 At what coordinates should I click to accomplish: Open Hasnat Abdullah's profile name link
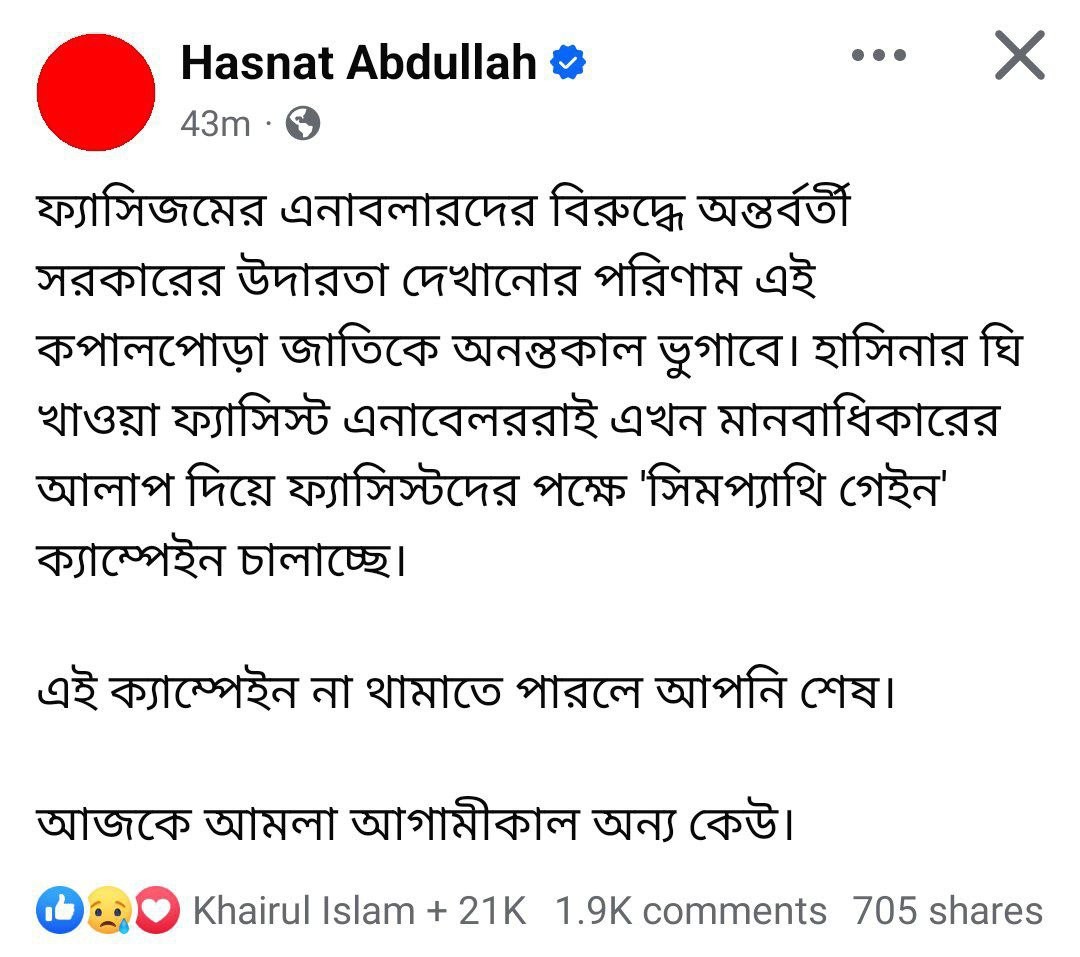359,63
